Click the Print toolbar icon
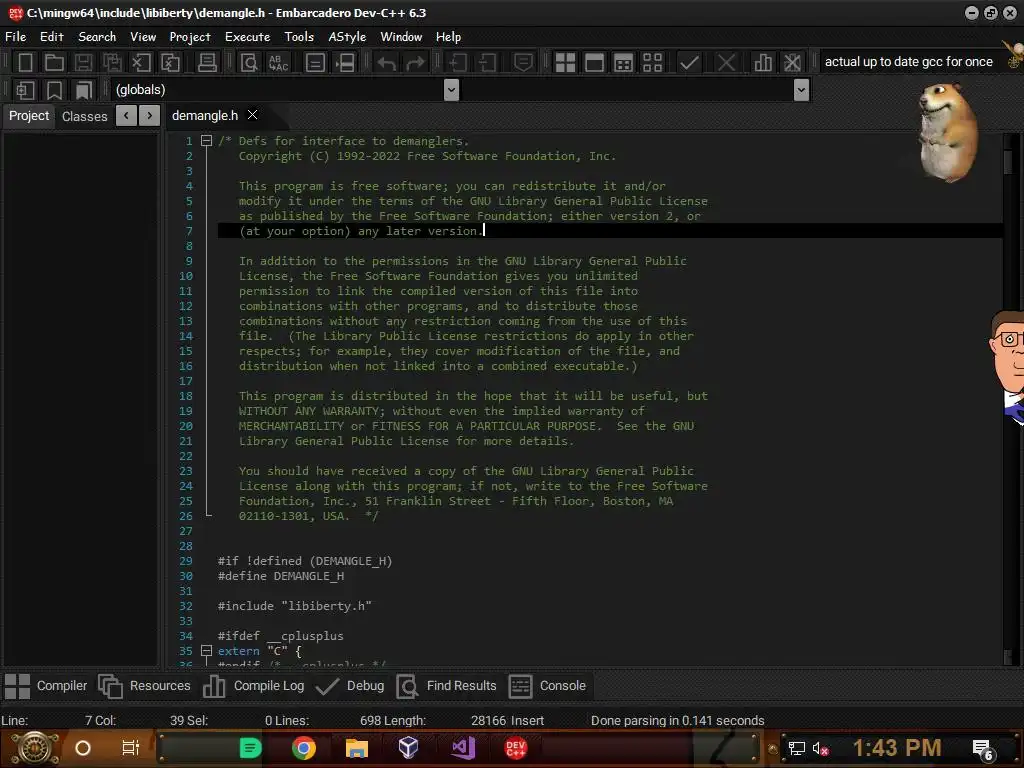1024x768 pixels. coord(207,63)
